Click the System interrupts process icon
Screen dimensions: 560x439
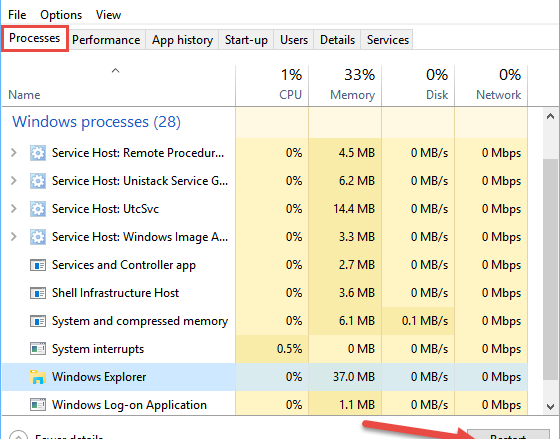tap(38, 349)
